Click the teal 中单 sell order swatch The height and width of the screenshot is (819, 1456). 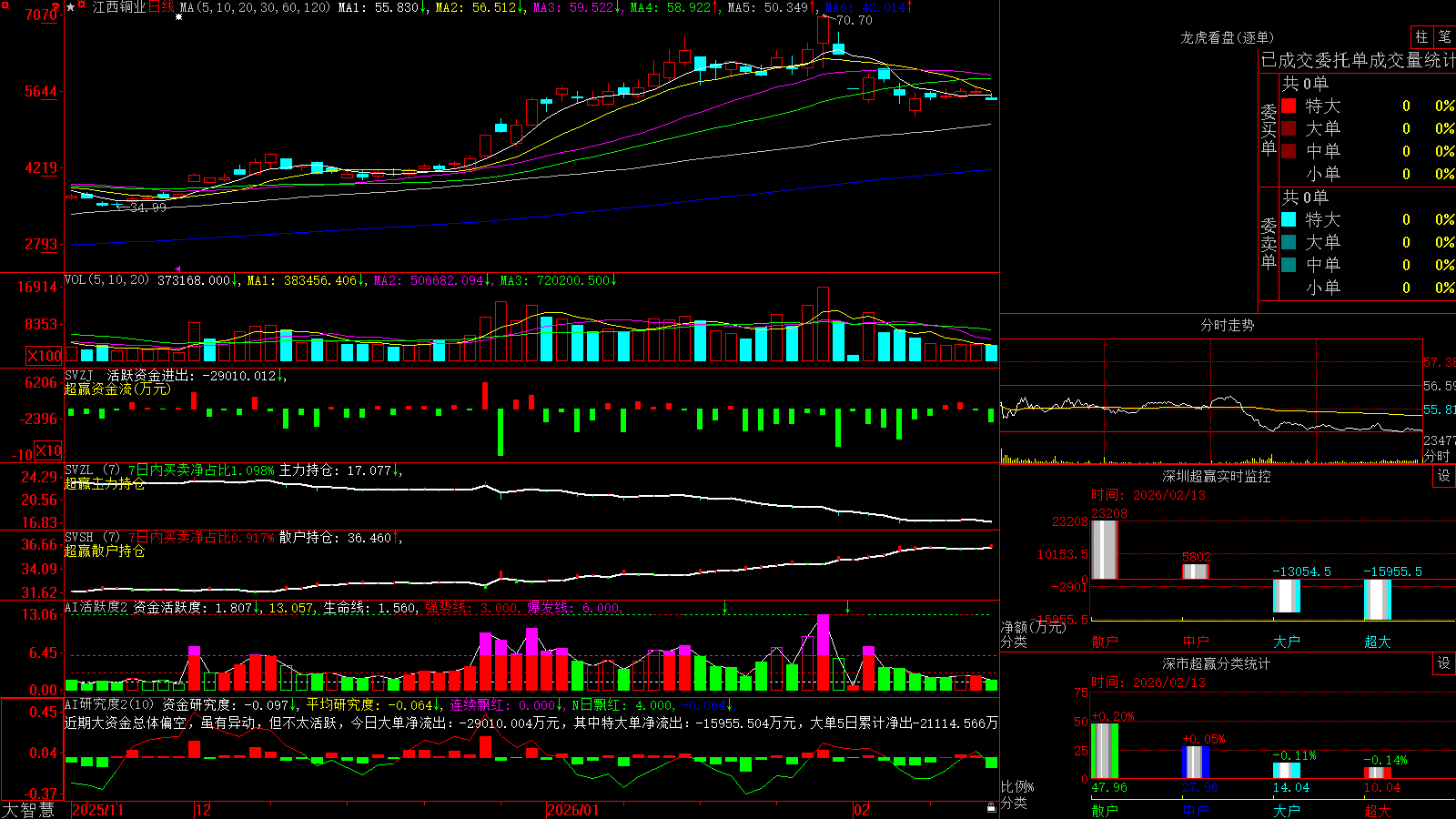tap(1289, 265)
